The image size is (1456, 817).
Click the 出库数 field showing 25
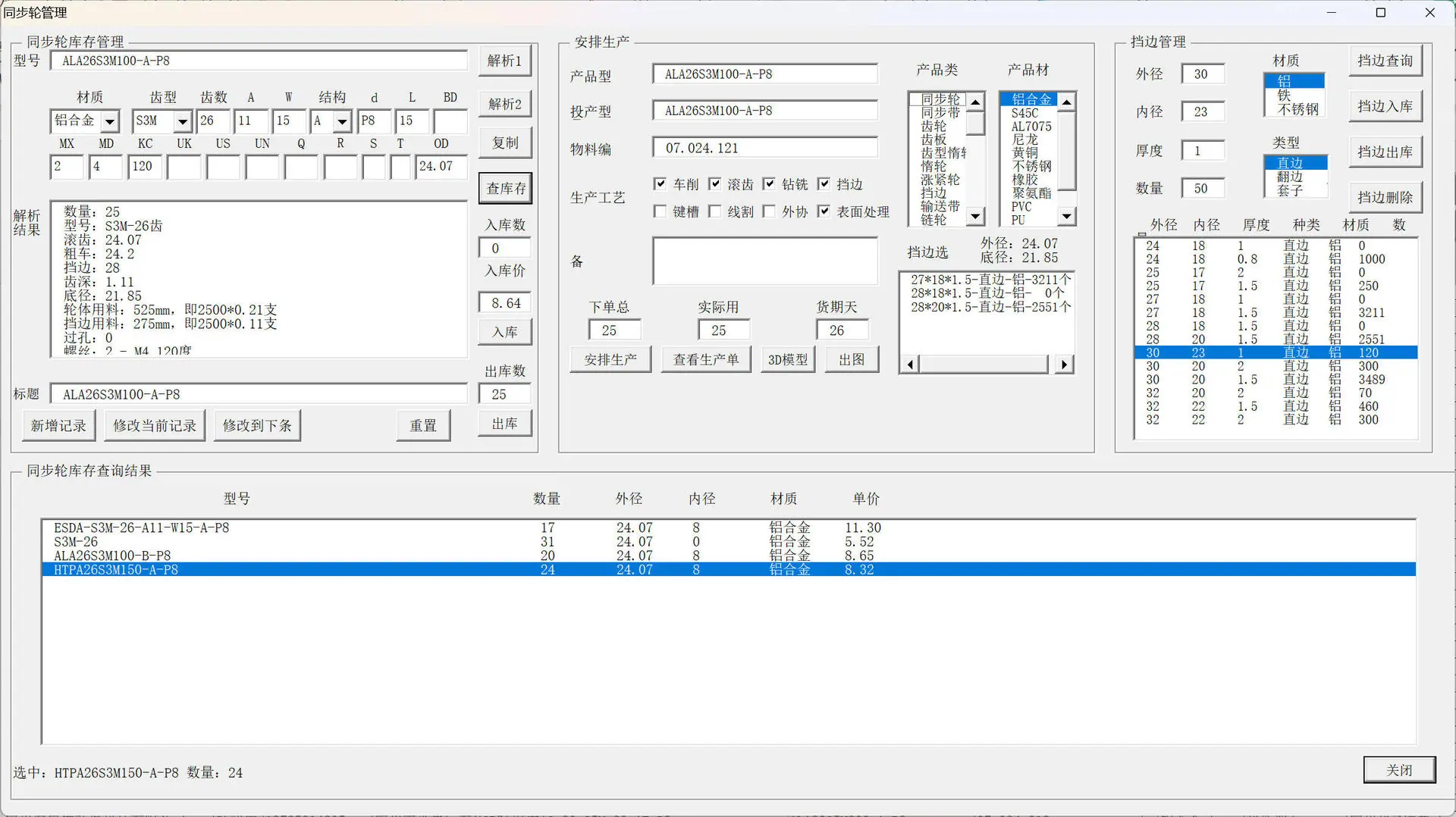pyautogui.click(x=505, y=394)
